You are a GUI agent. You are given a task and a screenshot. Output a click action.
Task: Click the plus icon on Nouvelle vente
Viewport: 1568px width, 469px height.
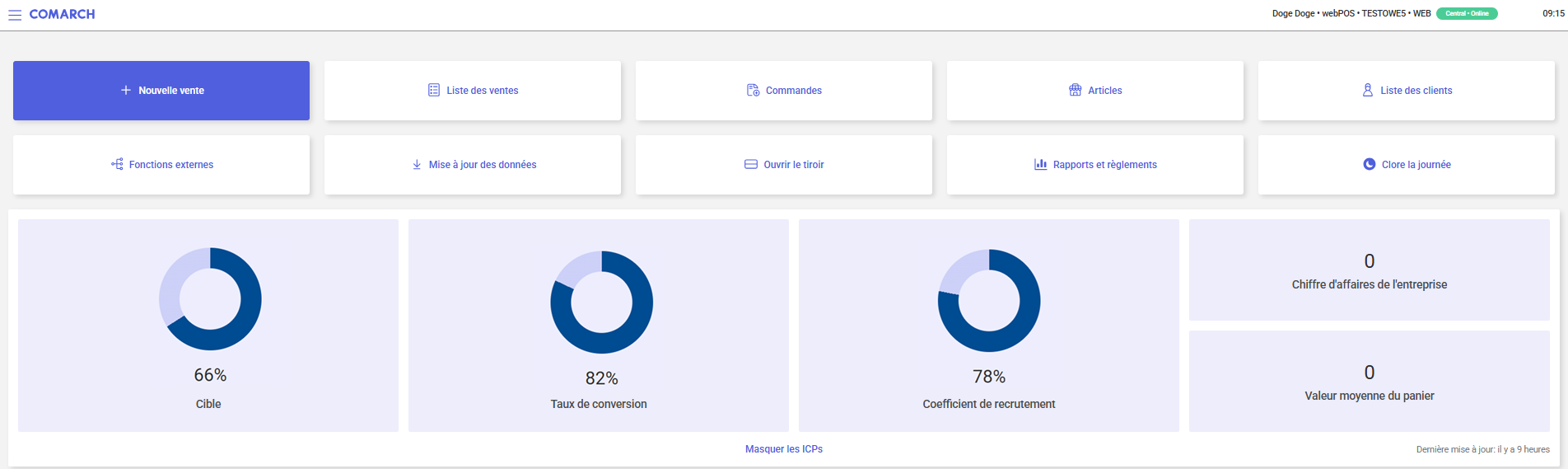click(126, 90)
